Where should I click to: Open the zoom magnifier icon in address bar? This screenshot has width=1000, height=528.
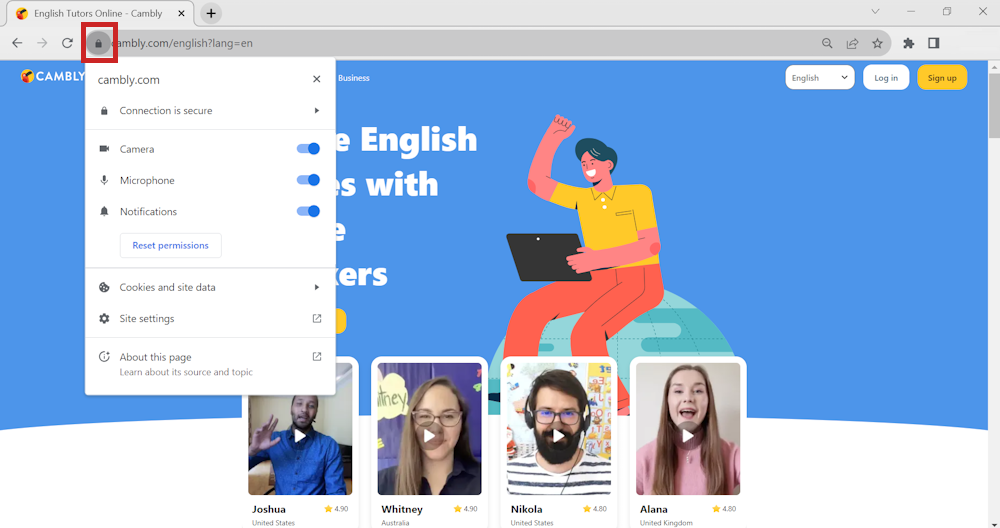[827, 44]
